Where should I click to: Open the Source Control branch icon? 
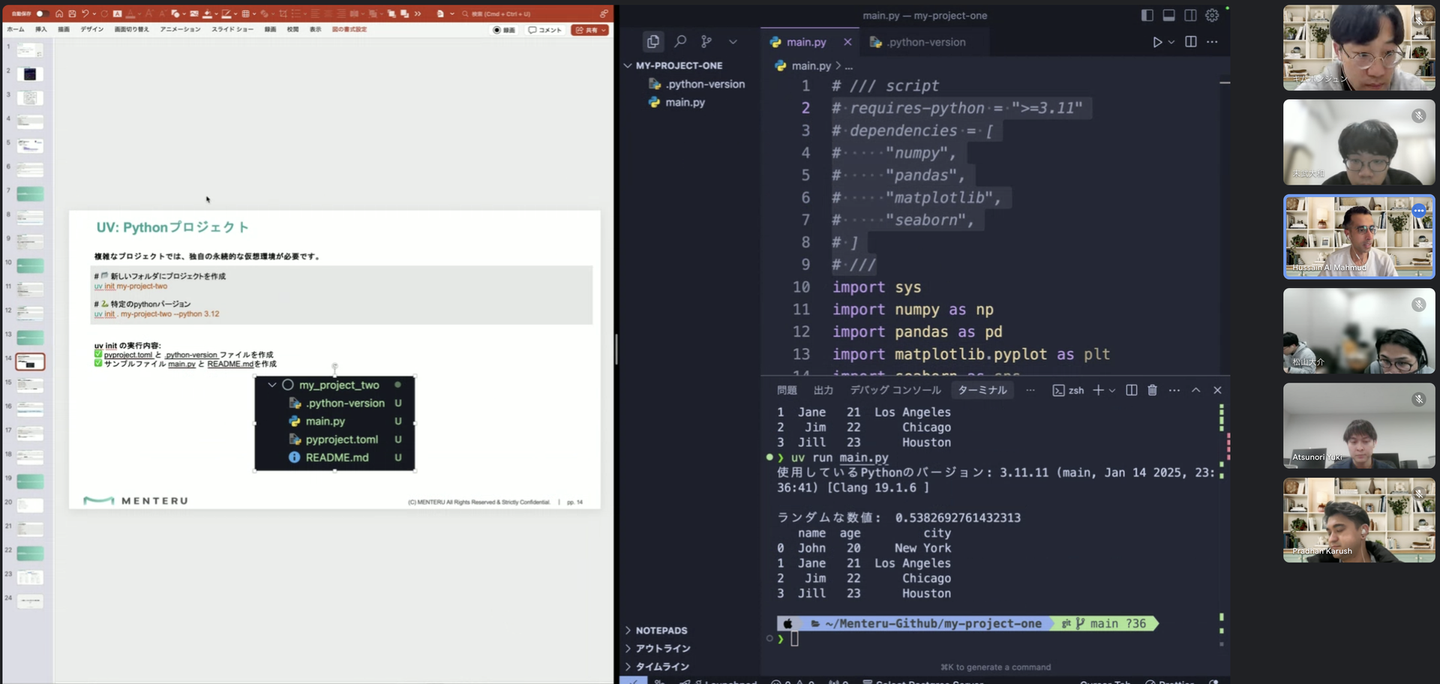[706, 42]
